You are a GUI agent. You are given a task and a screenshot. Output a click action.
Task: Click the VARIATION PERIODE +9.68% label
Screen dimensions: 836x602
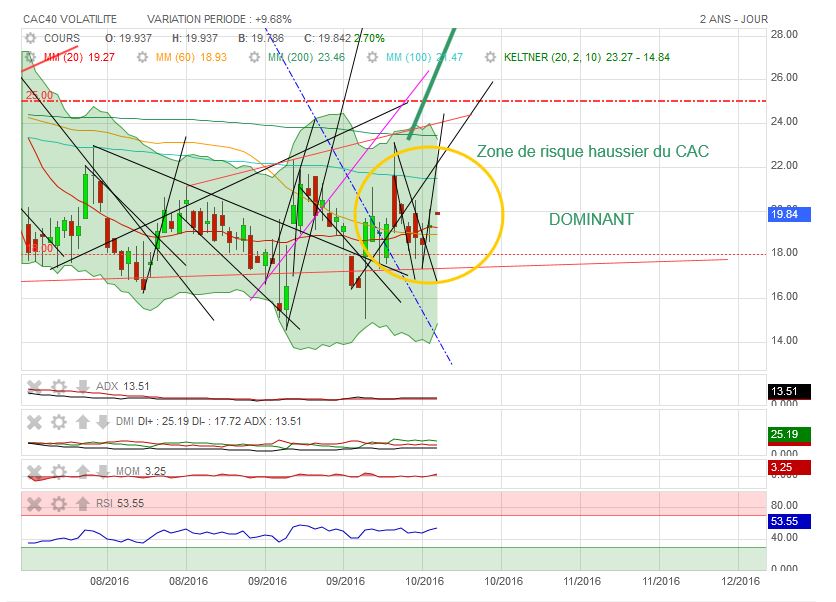219,19
